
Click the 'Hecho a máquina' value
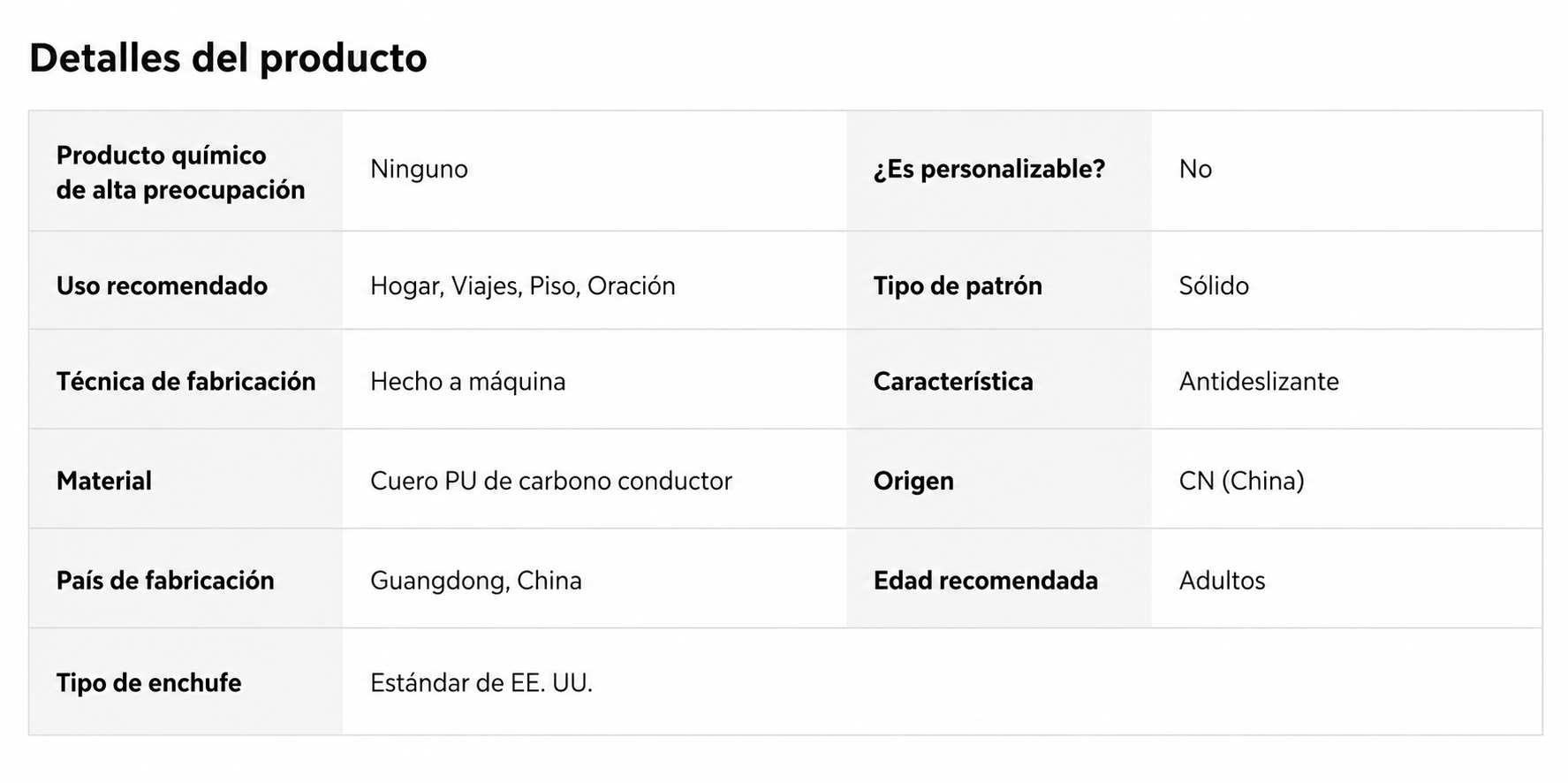[x=467, y=381]
